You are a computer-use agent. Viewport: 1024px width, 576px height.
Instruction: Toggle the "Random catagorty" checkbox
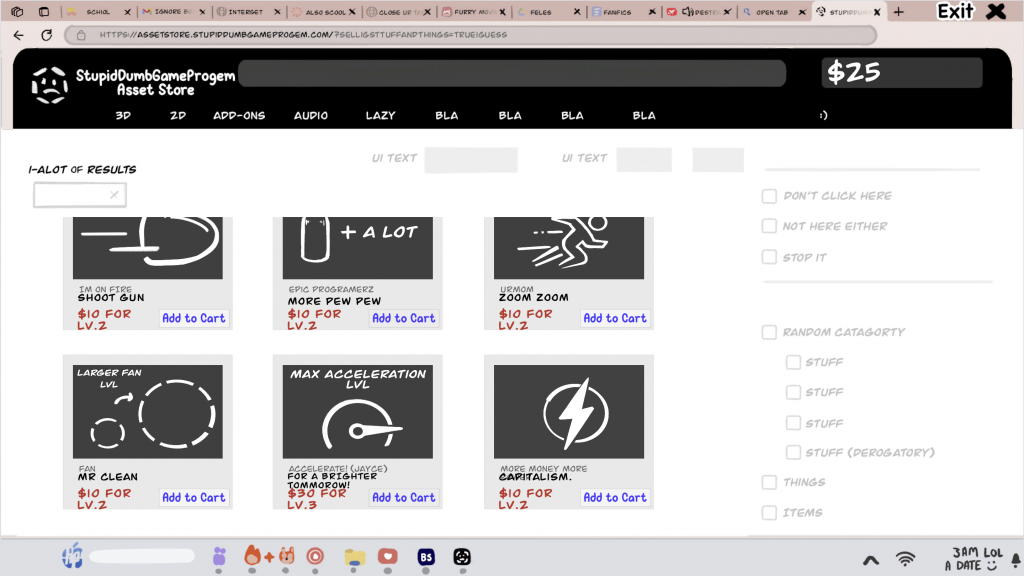[x=769, y=332]
